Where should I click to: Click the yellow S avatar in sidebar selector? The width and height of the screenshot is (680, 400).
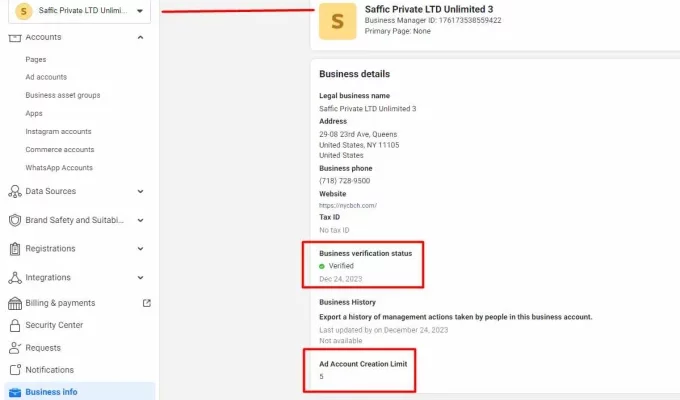pos(23,11)
